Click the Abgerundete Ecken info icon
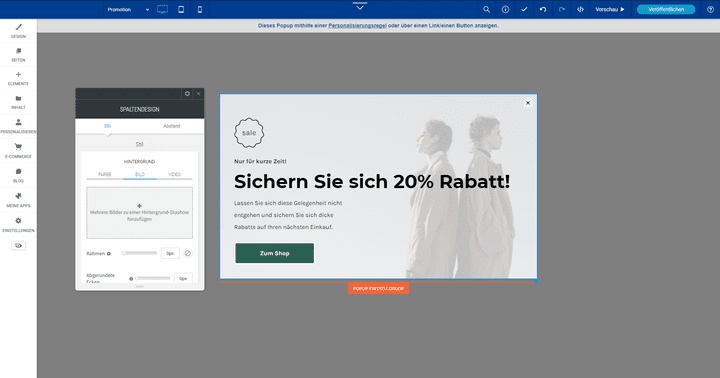The height and width of the screenshot is (378, 720). [131, 279]
